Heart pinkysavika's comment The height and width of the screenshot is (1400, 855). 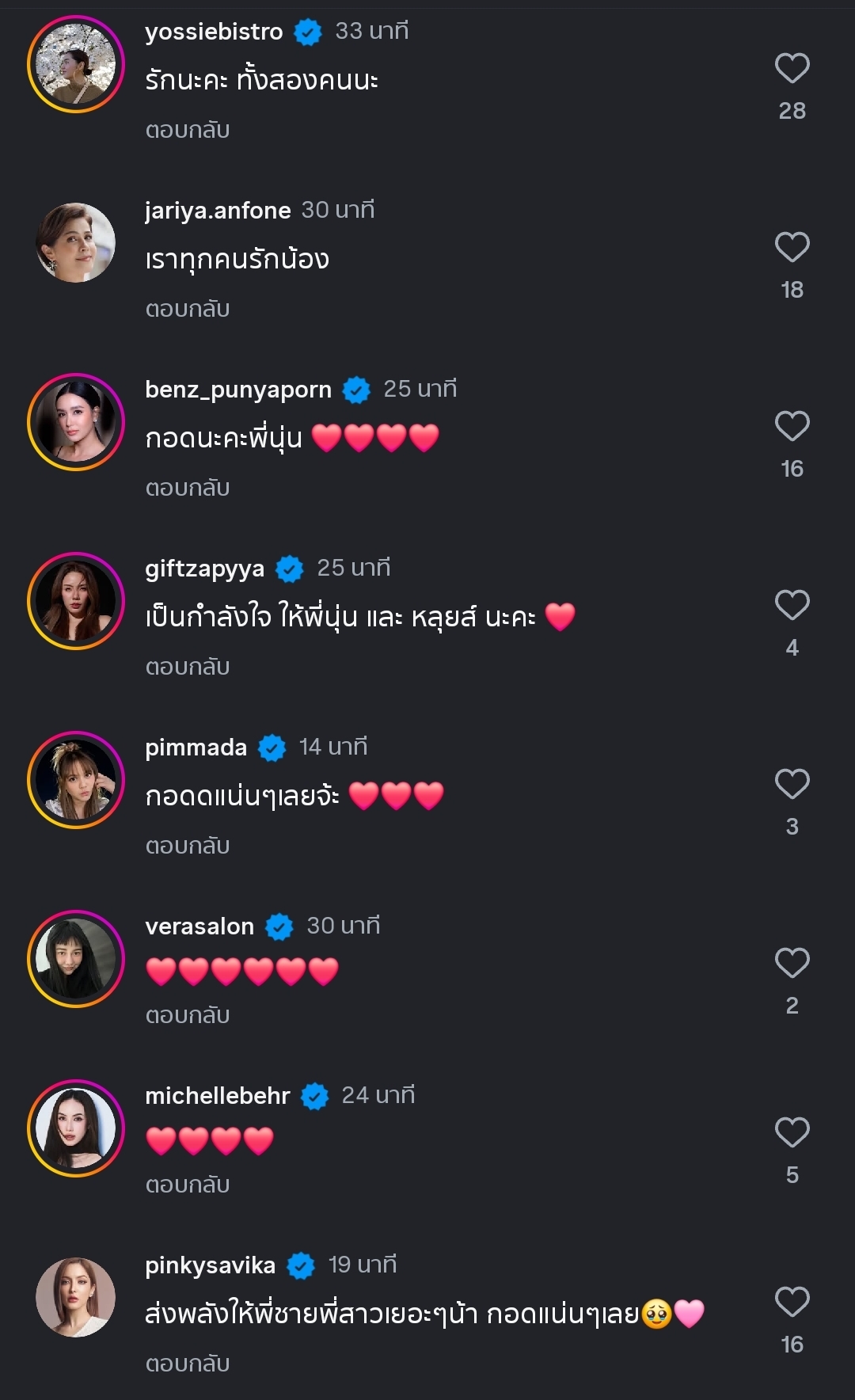click(x=792, y=1302)
